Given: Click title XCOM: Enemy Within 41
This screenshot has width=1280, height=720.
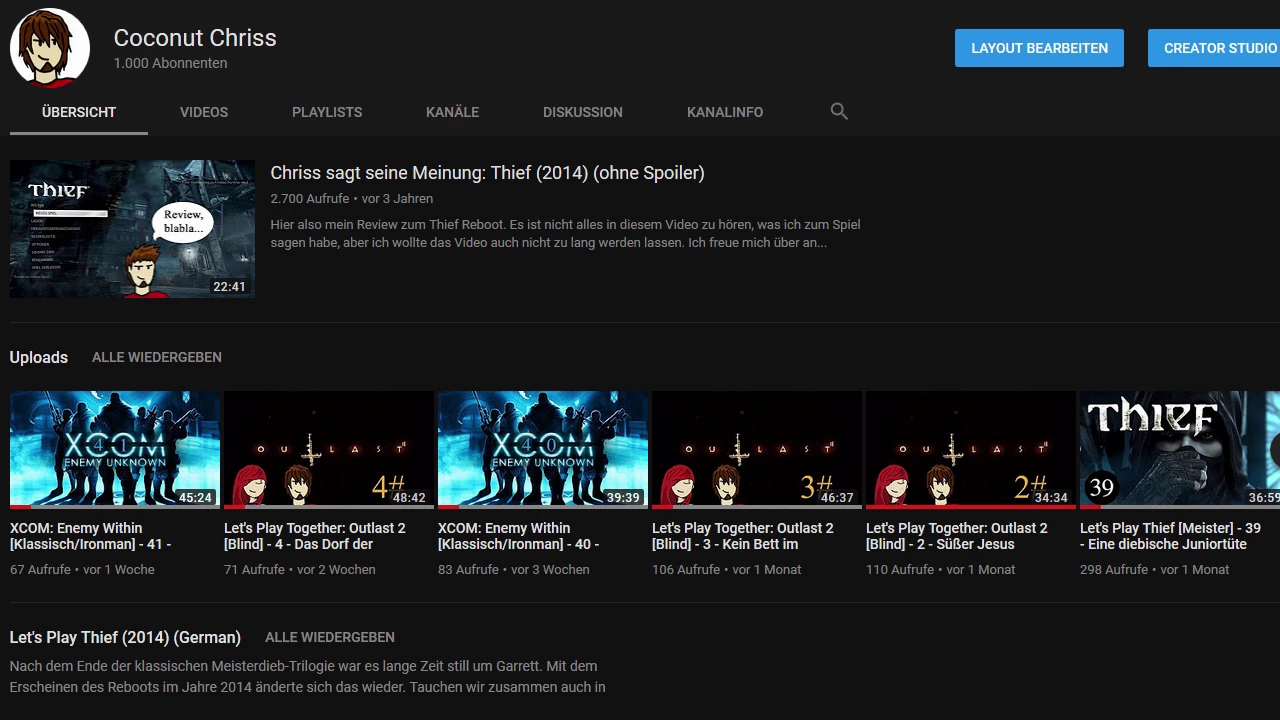Looking at the screenshot, I should [x=91, y=536].
